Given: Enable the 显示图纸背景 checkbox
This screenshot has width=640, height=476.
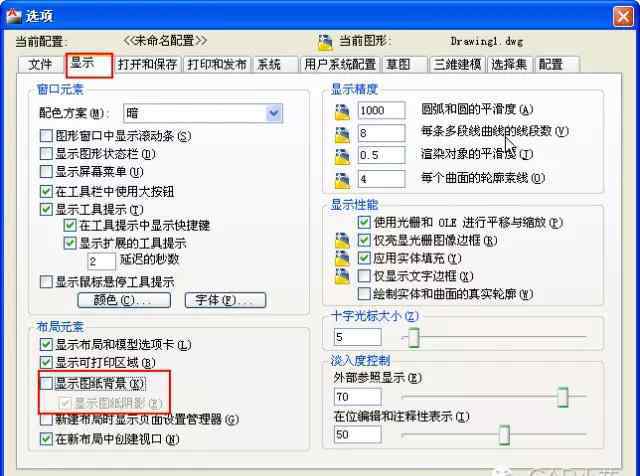Looking at the screenshot, I should (46, 383).
